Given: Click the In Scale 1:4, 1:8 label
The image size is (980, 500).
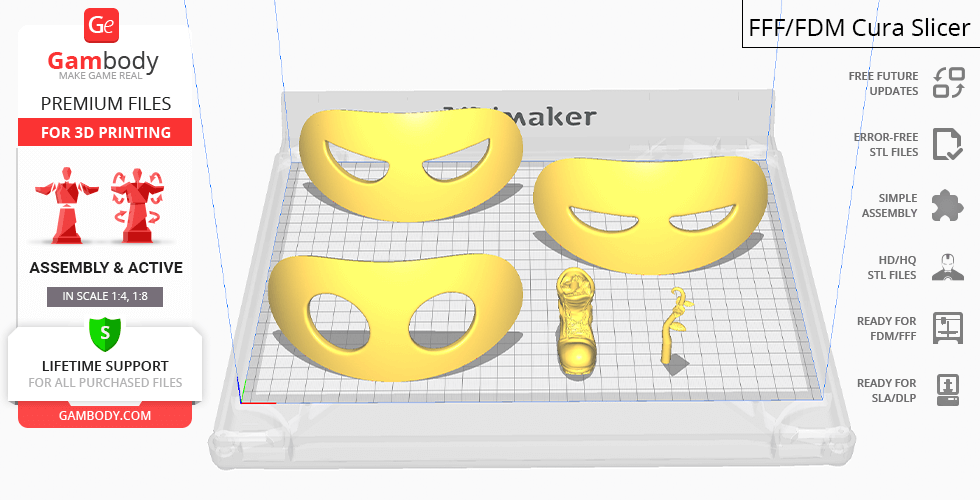Looking at the screenshot, I should [105, 296].
